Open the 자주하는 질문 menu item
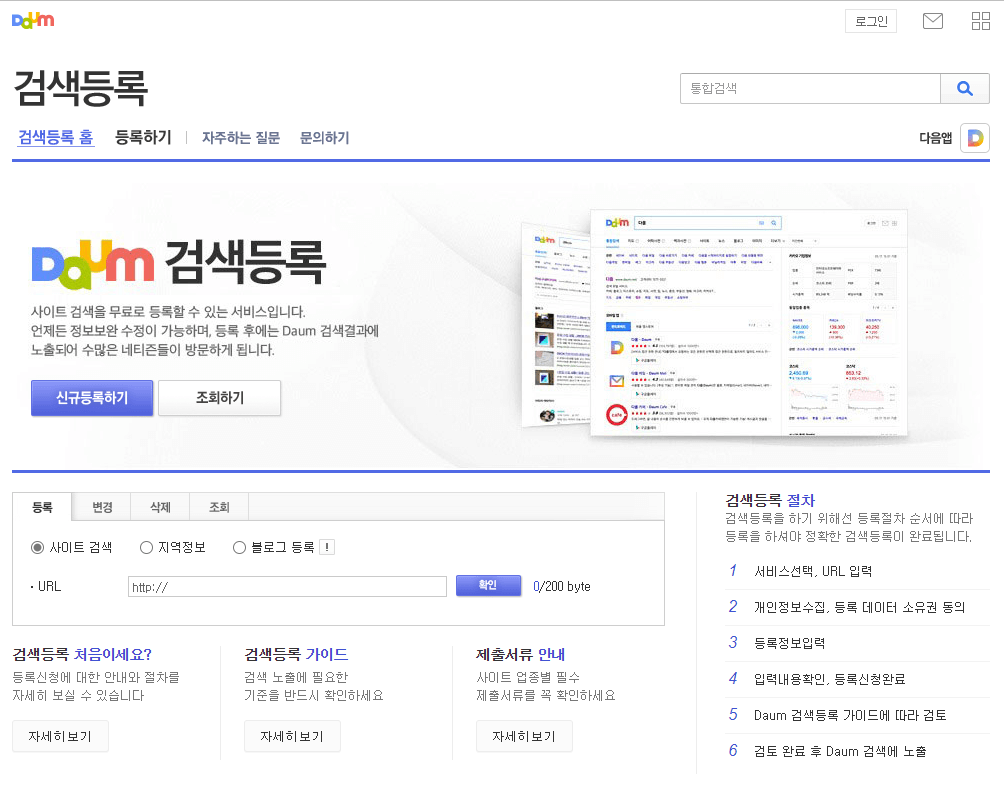 coord(240,137)
